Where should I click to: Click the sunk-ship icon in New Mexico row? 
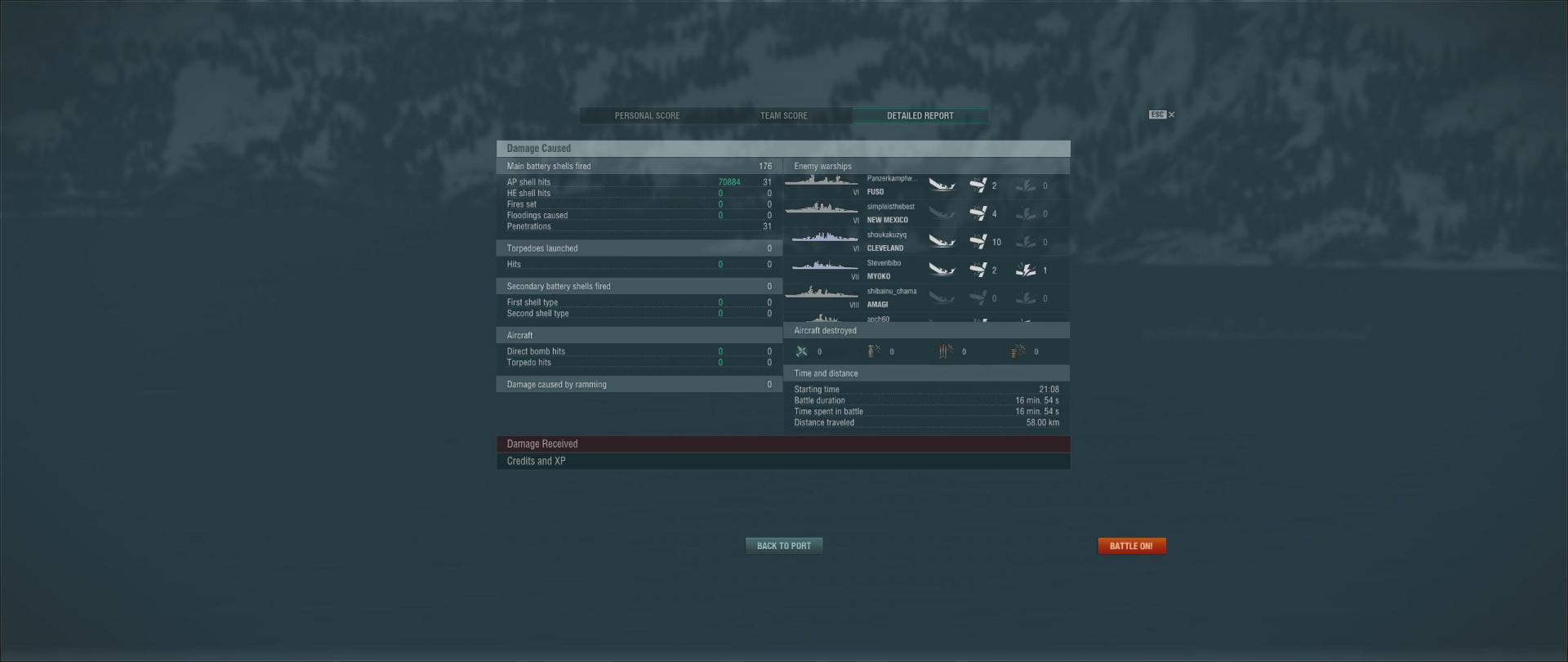click(x=942, y=214)
